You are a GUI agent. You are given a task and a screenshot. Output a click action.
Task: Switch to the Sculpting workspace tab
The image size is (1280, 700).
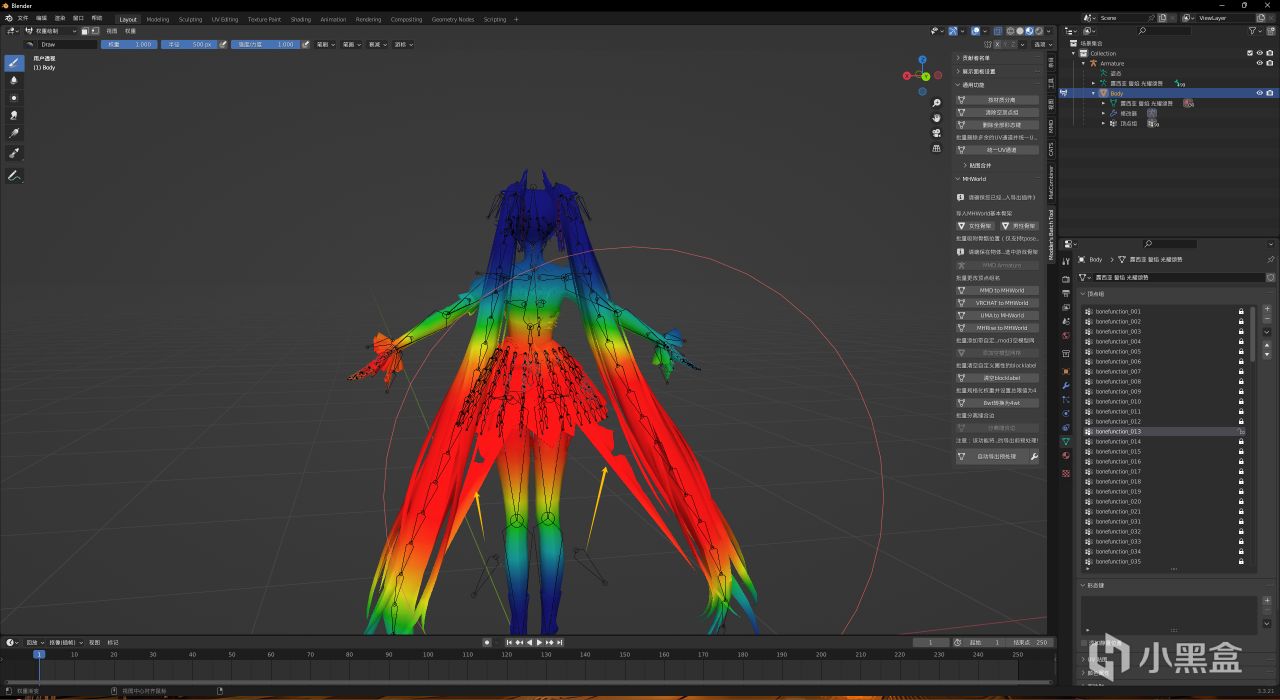pos(190,19)
